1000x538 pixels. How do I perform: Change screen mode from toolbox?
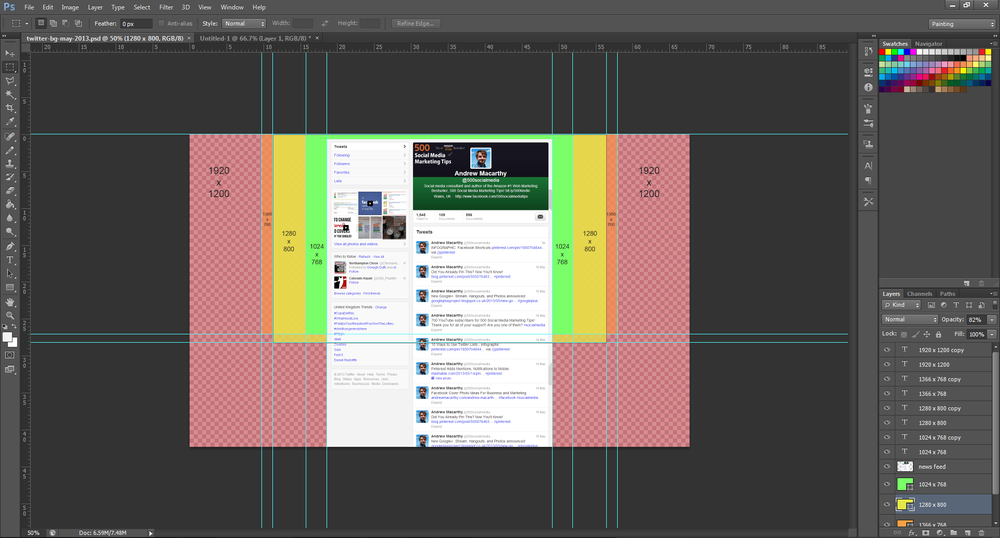click(10, 369)
